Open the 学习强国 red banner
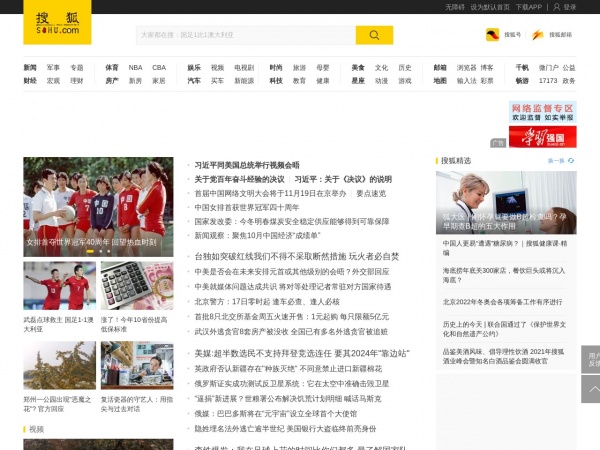Screen dimensions: 600x450 click(543, 137)
